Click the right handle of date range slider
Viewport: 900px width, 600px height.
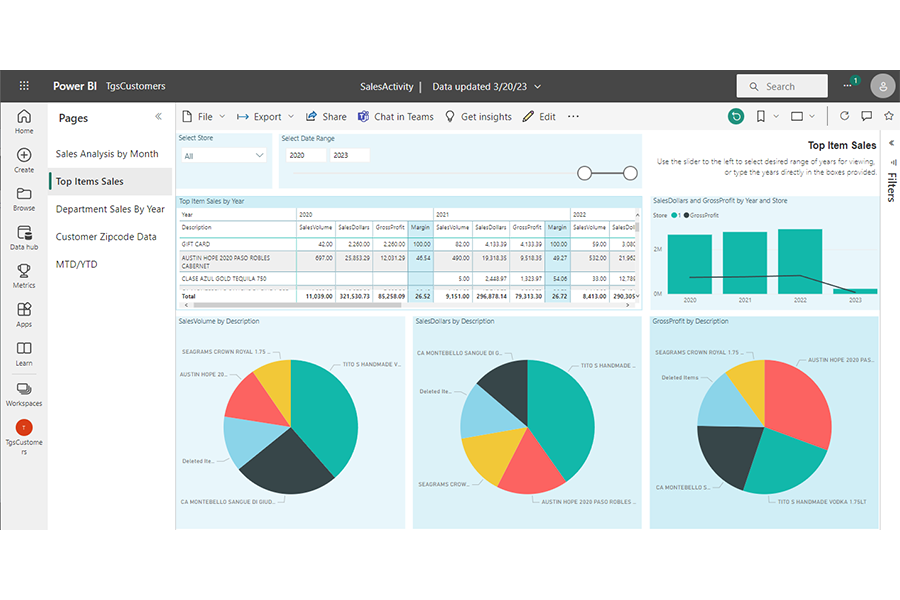click(x=630, y=173)
